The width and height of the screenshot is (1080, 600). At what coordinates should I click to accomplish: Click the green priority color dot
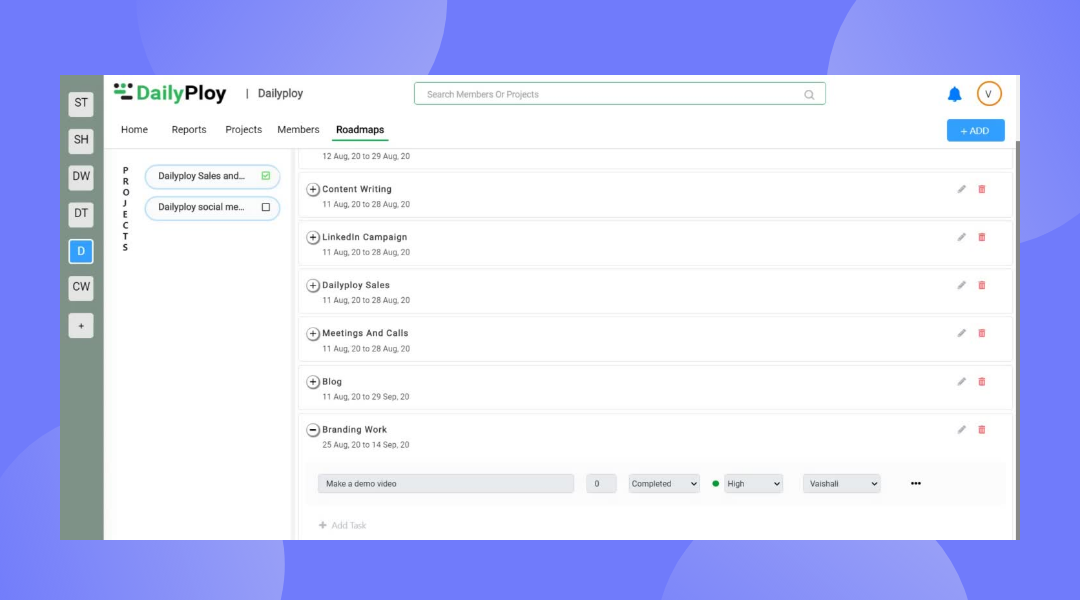pos(716,484)
